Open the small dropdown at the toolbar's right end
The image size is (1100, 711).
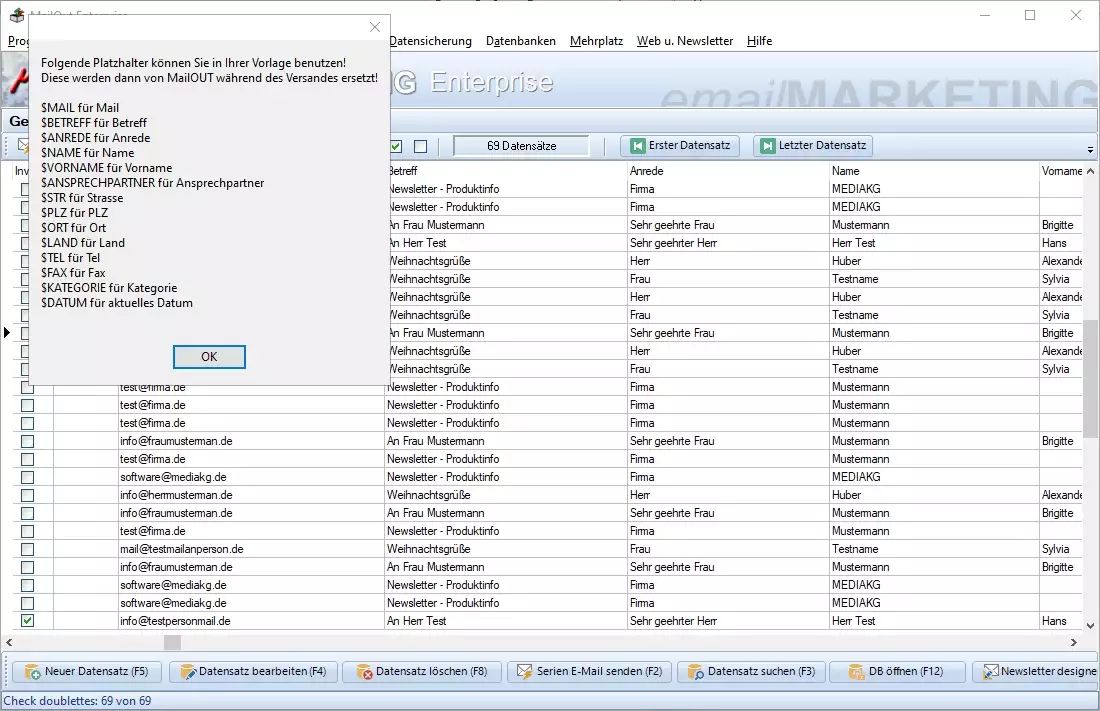point(1092,150)
